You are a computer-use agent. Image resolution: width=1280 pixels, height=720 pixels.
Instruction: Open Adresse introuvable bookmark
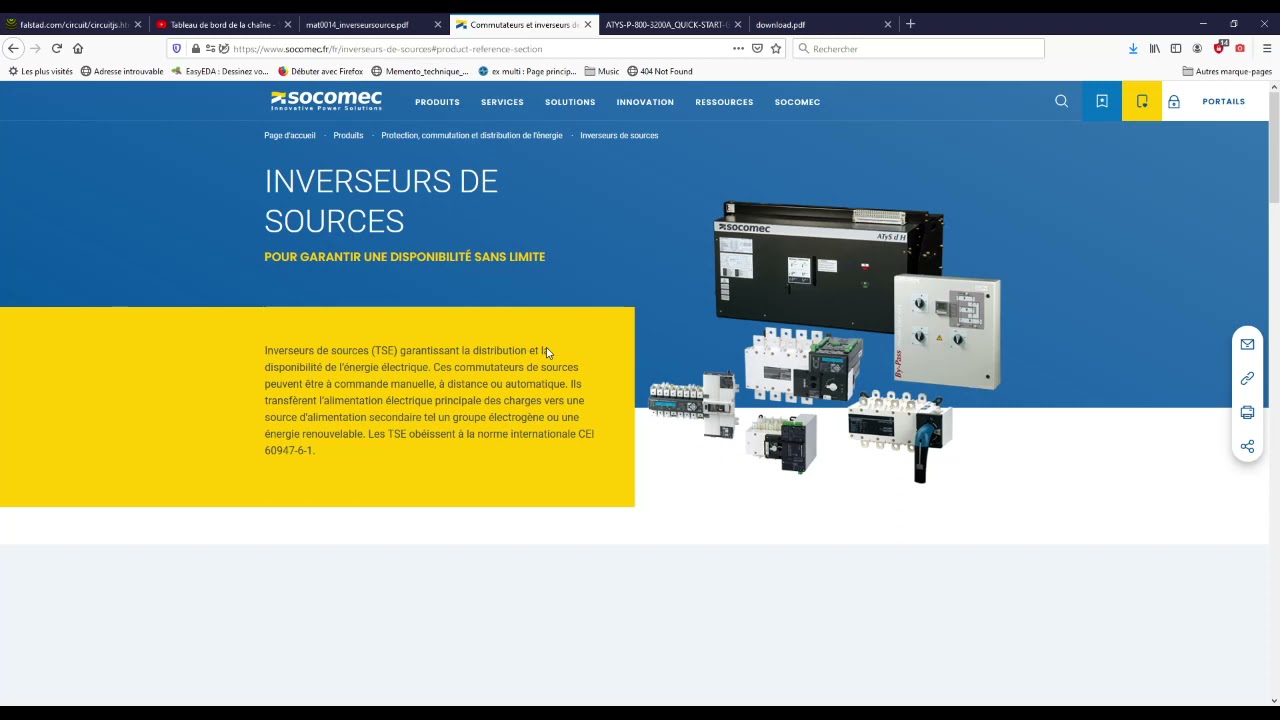(122, 71)
